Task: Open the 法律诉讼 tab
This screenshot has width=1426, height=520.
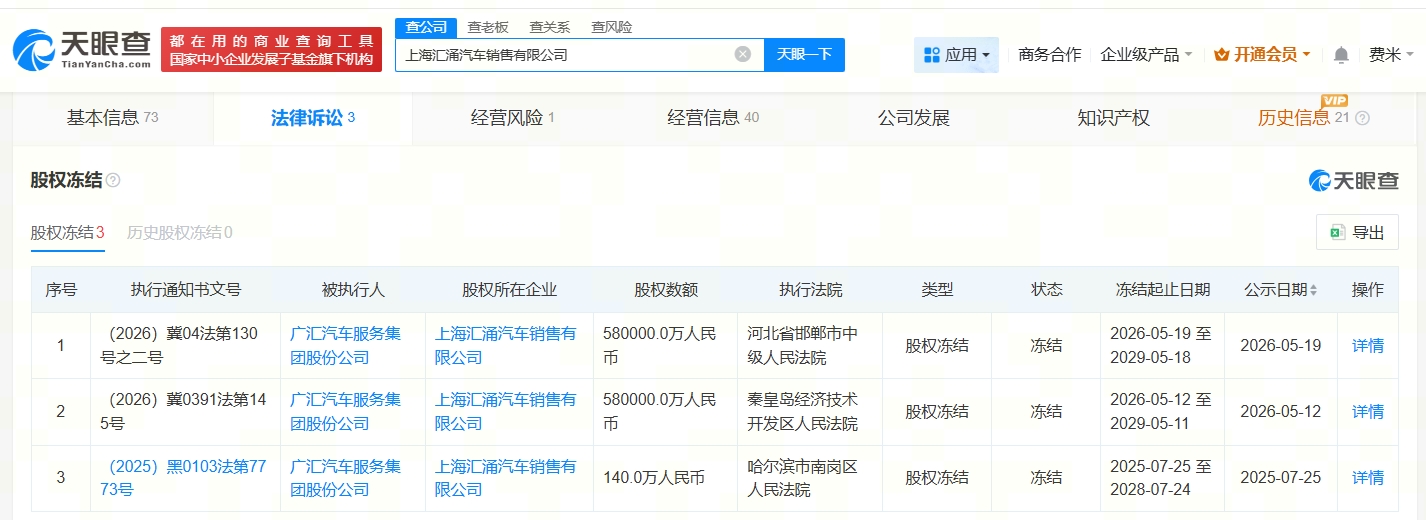Action: 313,118
